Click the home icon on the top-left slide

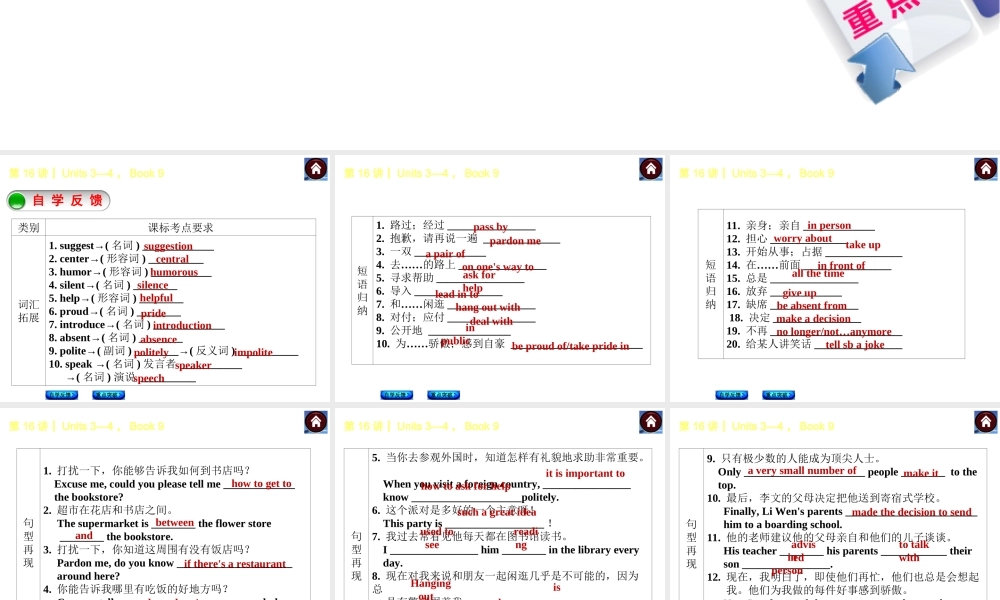pyautogui.click(x=315, y=168)
